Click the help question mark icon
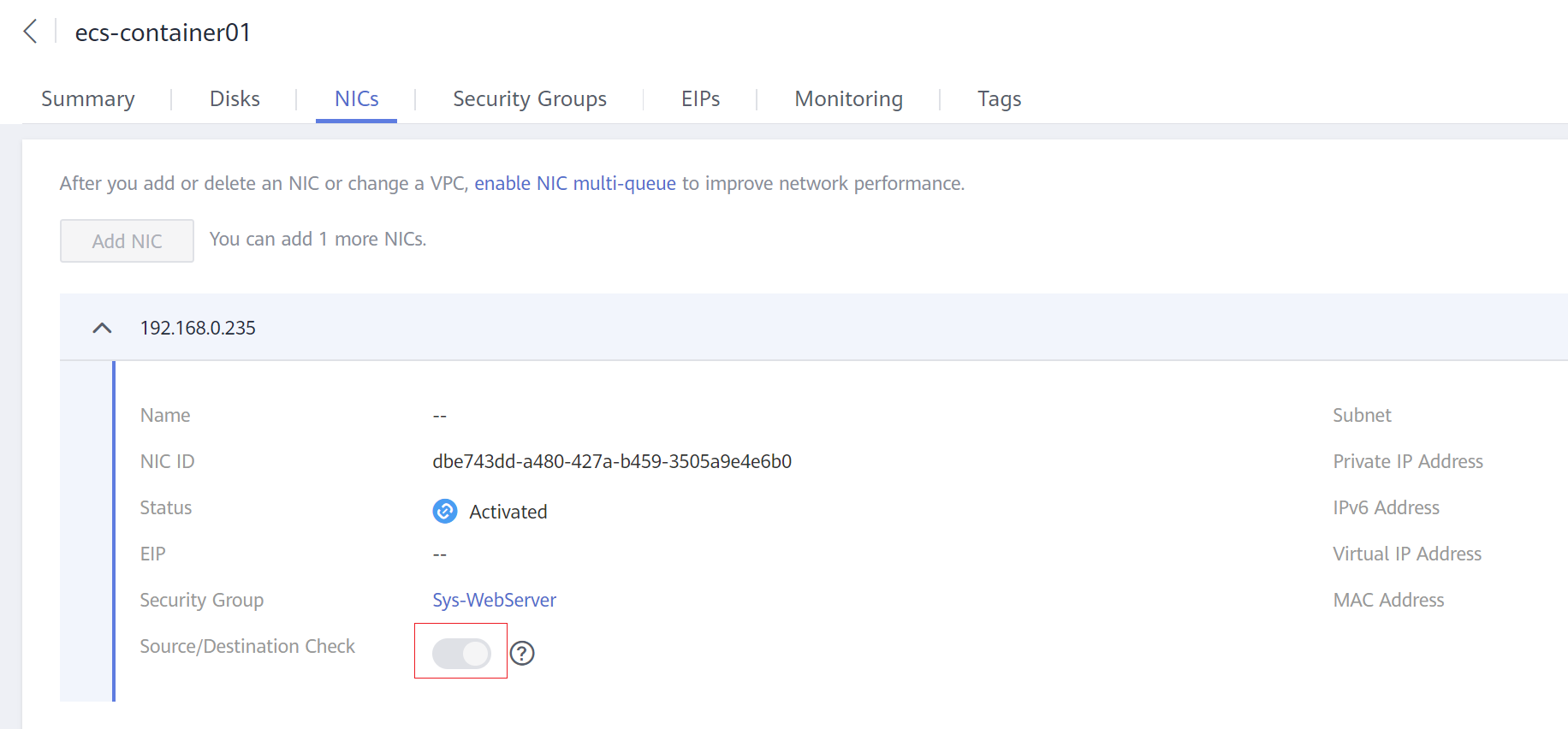The width and height of the screenshot is (1568, 729). point(522,654)
